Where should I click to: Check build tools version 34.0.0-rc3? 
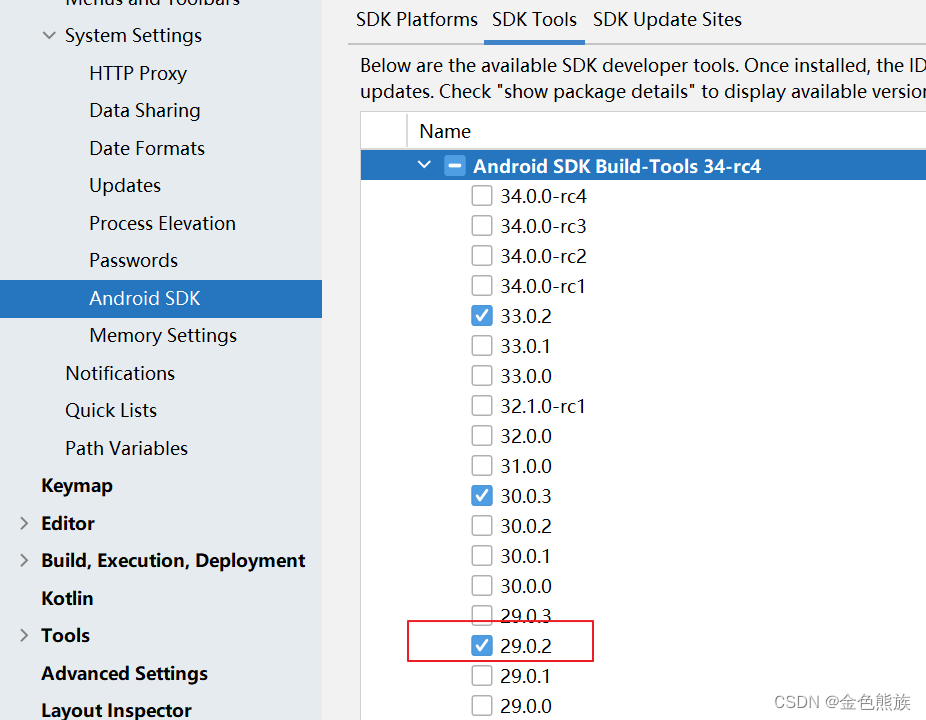(482, 226)
